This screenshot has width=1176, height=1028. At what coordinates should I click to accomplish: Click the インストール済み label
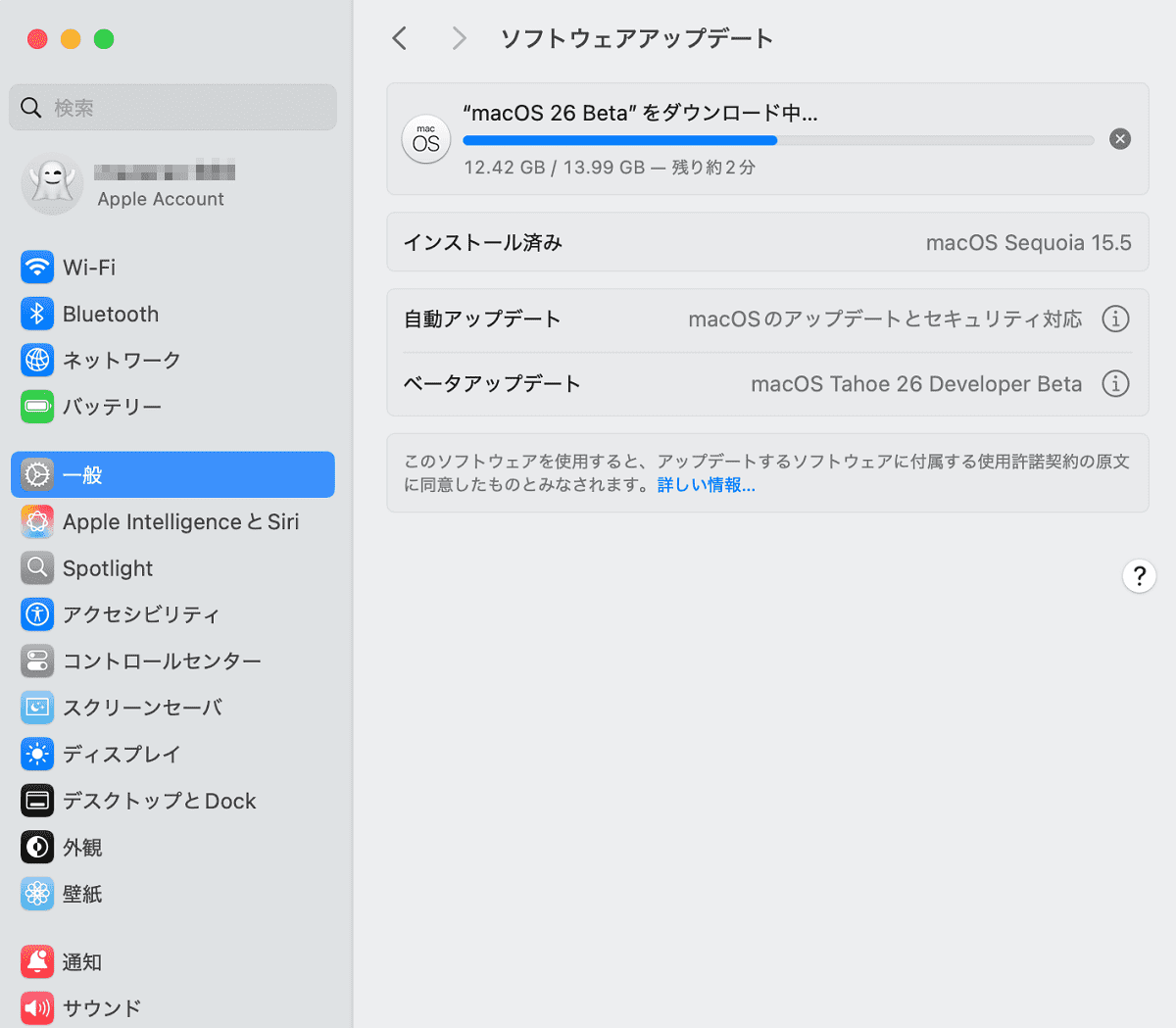pos(483,243)
